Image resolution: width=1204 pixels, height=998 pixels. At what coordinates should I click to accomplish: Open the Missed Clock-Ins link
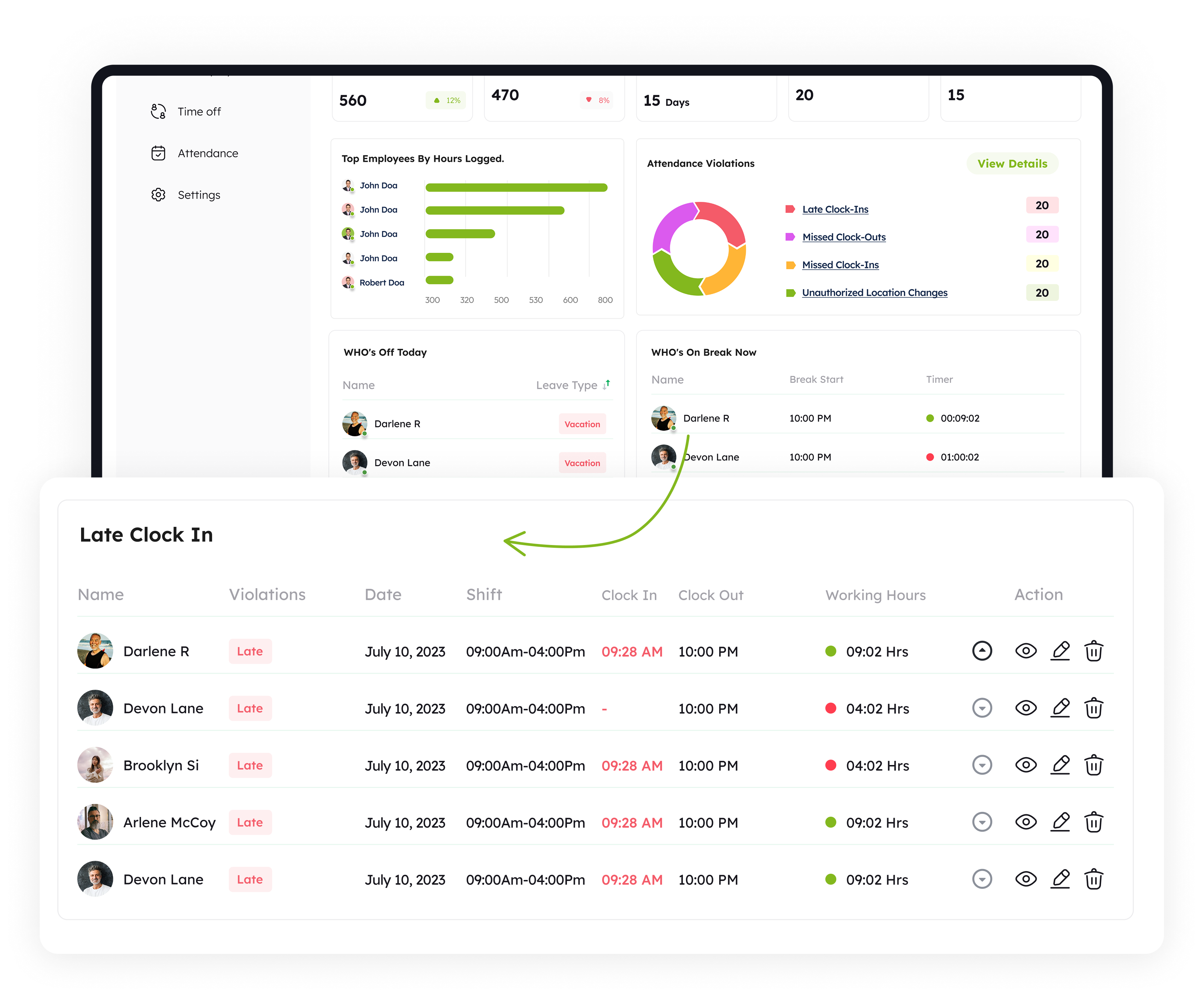841,264
